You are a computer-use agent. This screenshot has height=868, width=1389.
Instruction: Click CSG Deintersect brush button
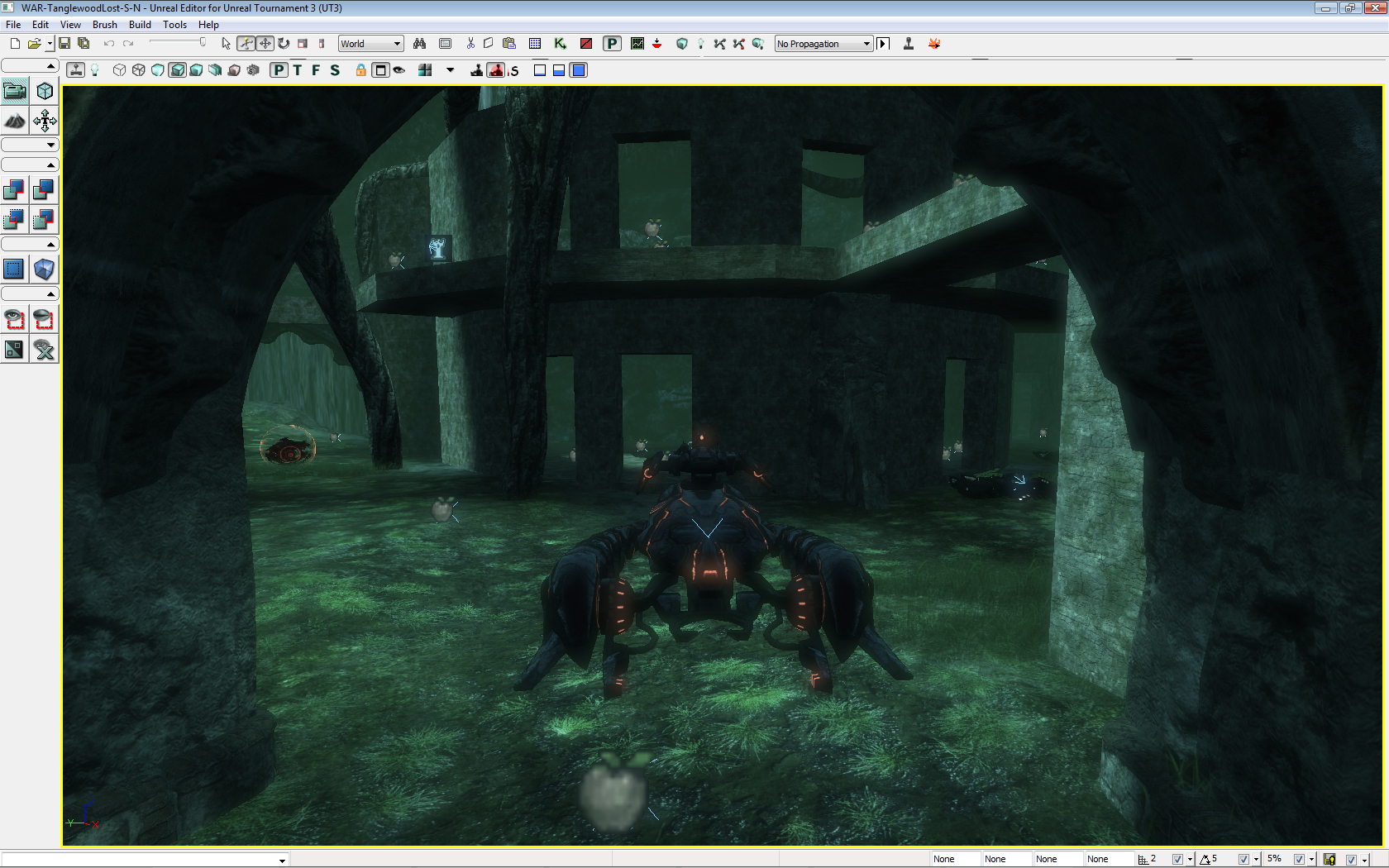tap(45, 220)
